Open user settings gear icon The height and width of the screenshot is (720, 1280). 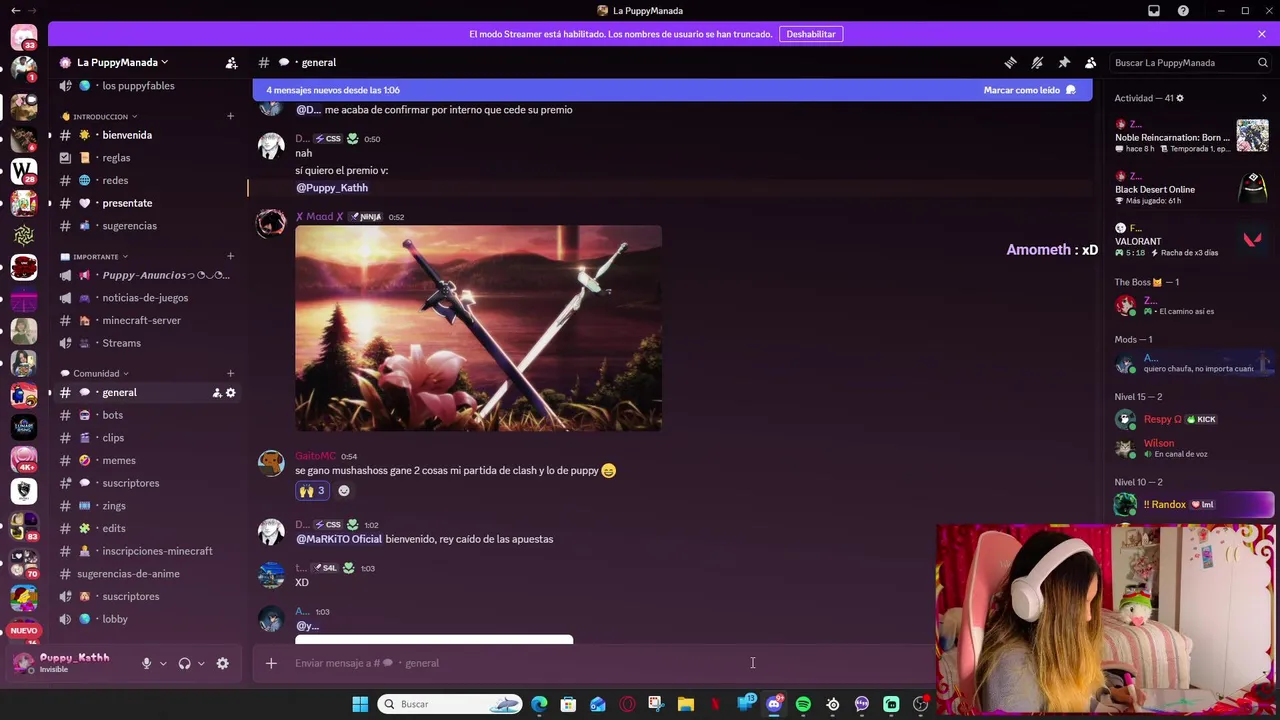222,663
